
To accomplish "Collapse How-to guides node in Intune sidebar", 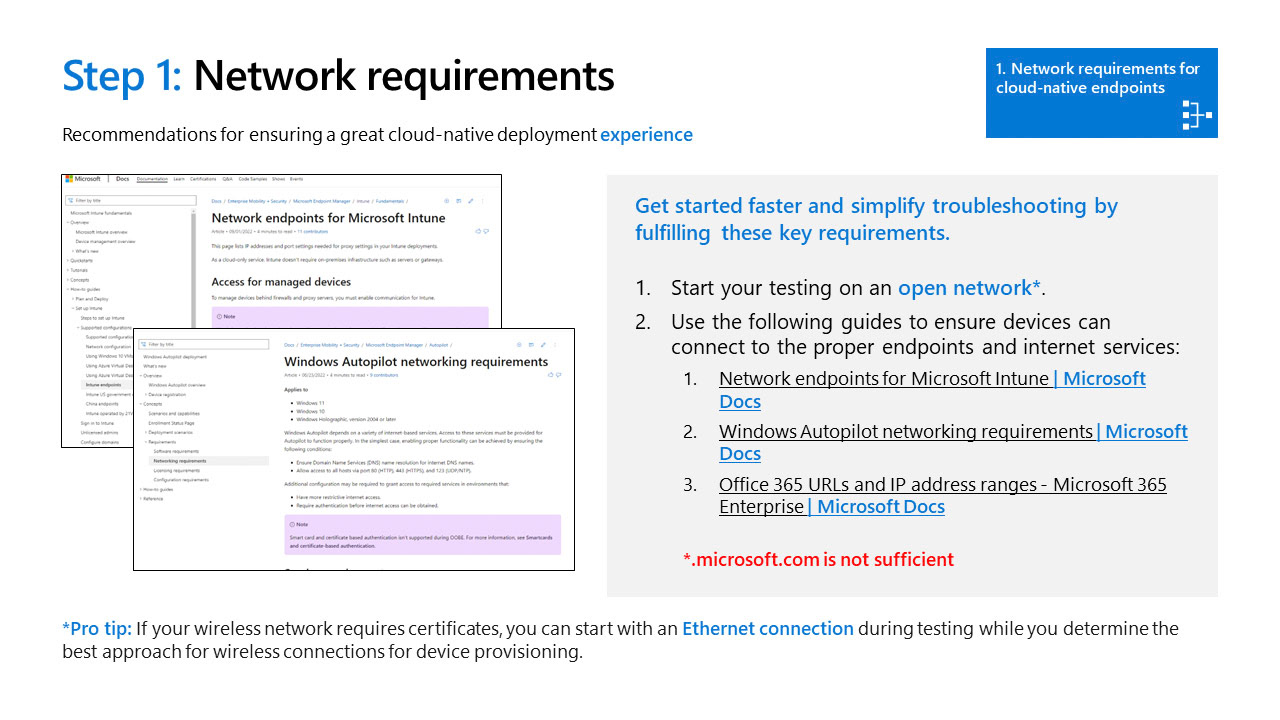I will pyautogui.click(x=83, y=289).
